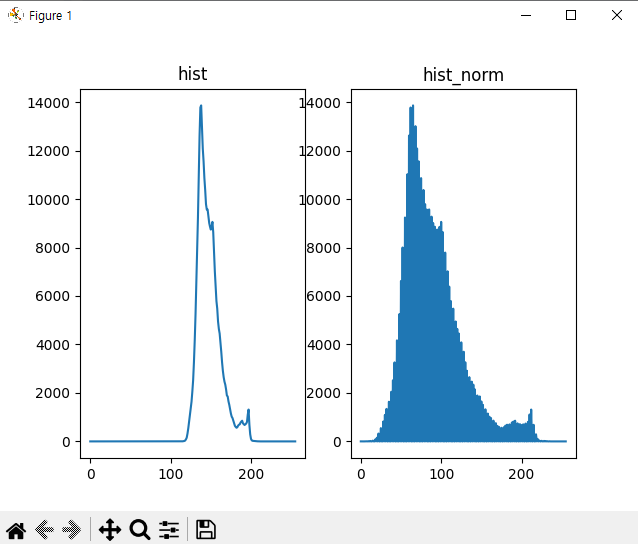Click the small spike near 200 in hist plot
The image size is (638, 544).
click(248, 411)
